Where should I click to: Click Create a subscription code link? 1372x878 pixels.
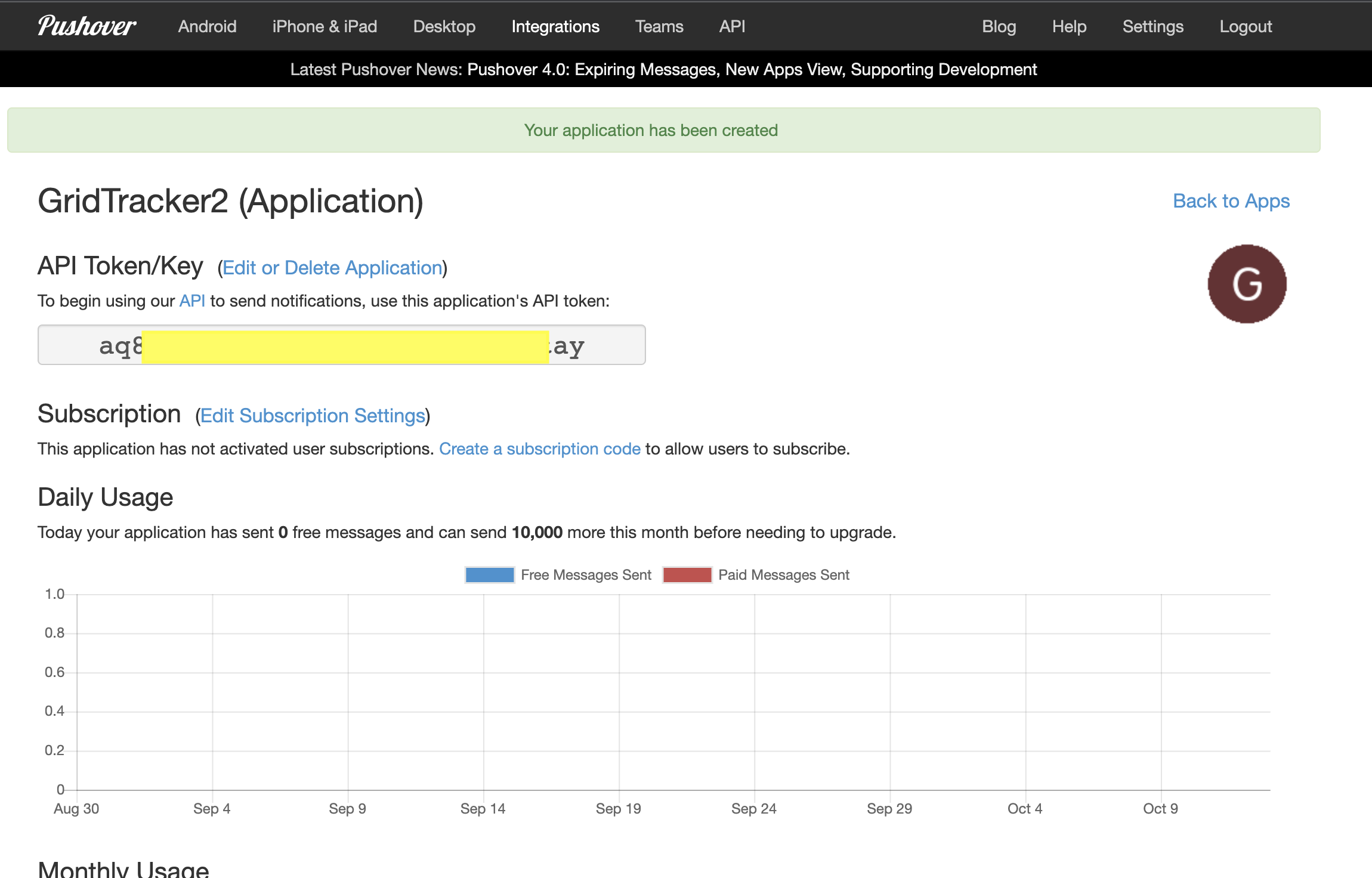[540, 449]
